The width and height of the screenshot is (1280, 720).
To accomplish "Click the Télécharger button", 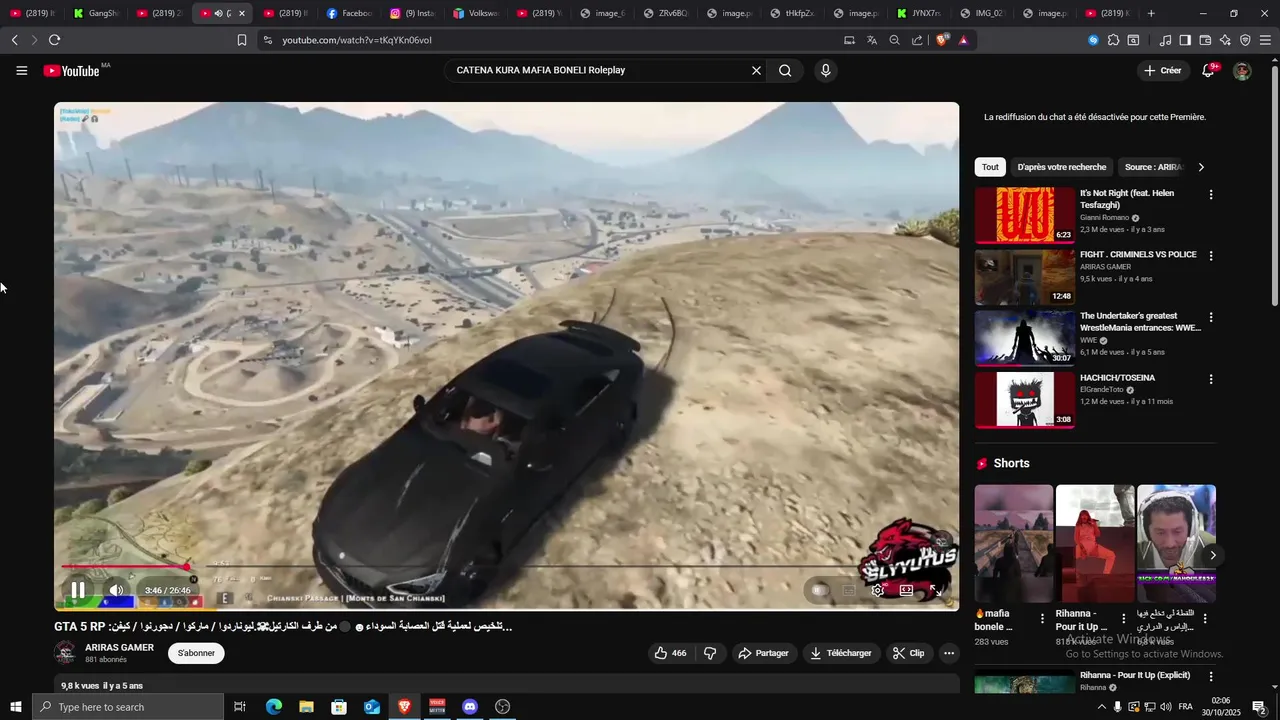I will click(841, 653).
